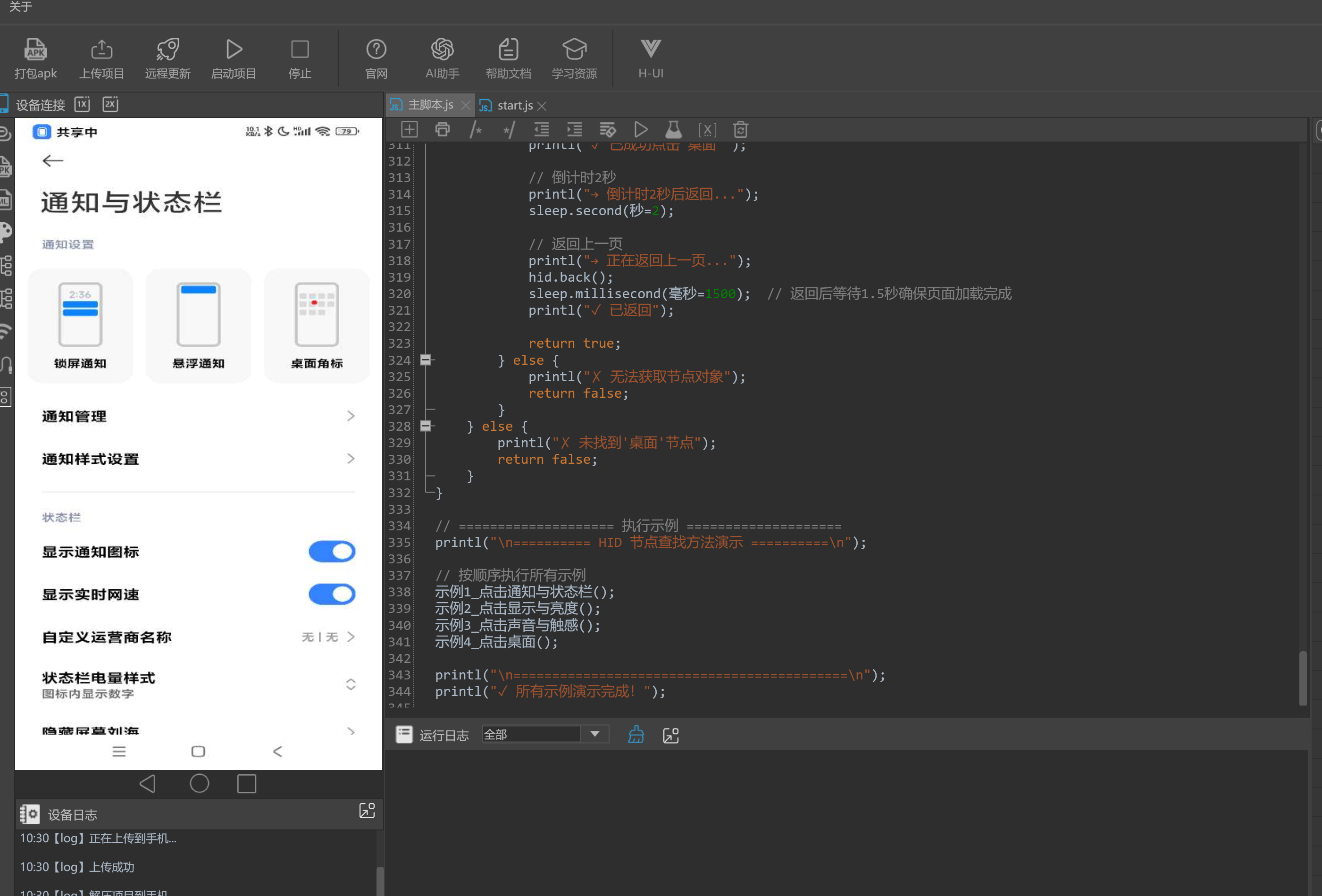The height and width of the screenshot is (896, 1322).
Task: Collapse the else block at line 324
Action: pos(425,360)
